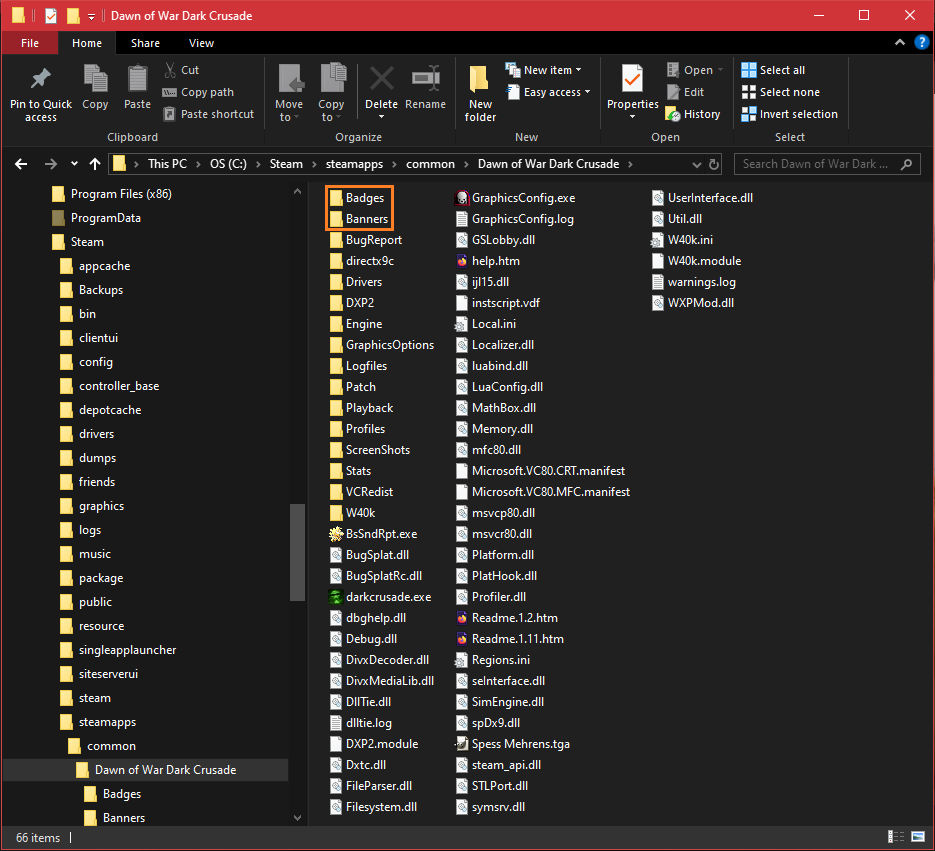
Task: Select warnings.log file
Action: click(693, 282)
